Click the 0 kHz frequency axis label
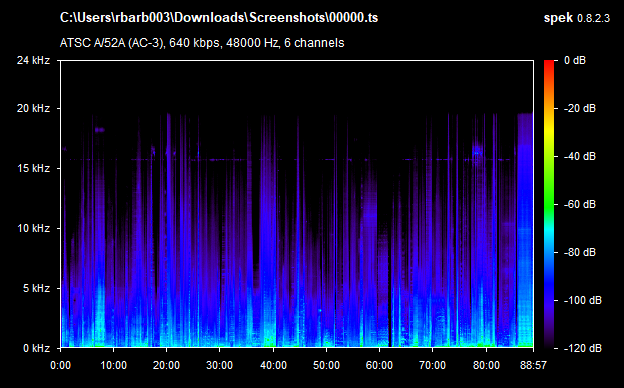This screenshot has height=388, width=624. pyautogui.click(x=36, y=348)
